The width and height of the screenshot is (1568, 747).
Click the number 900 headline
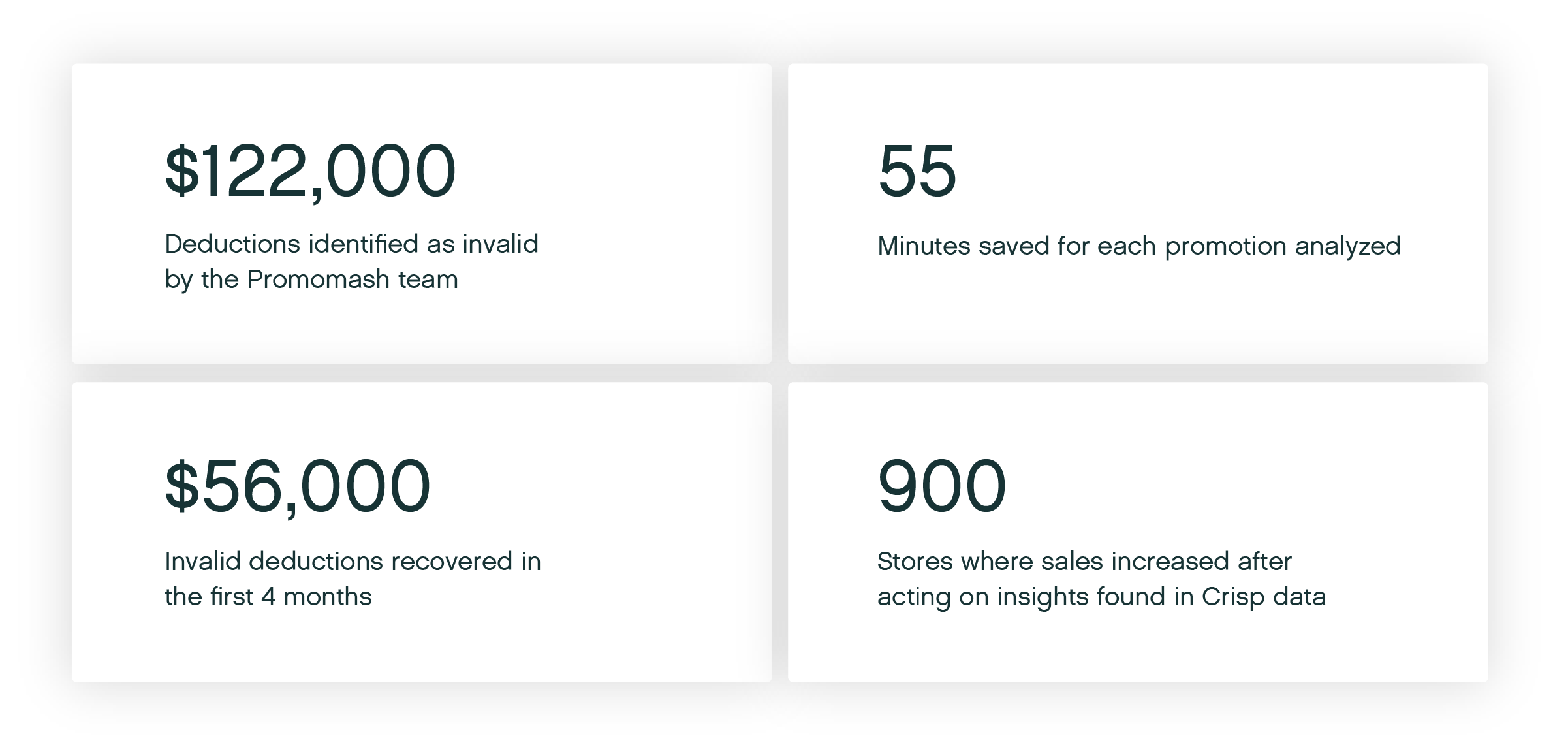[942, 486]
